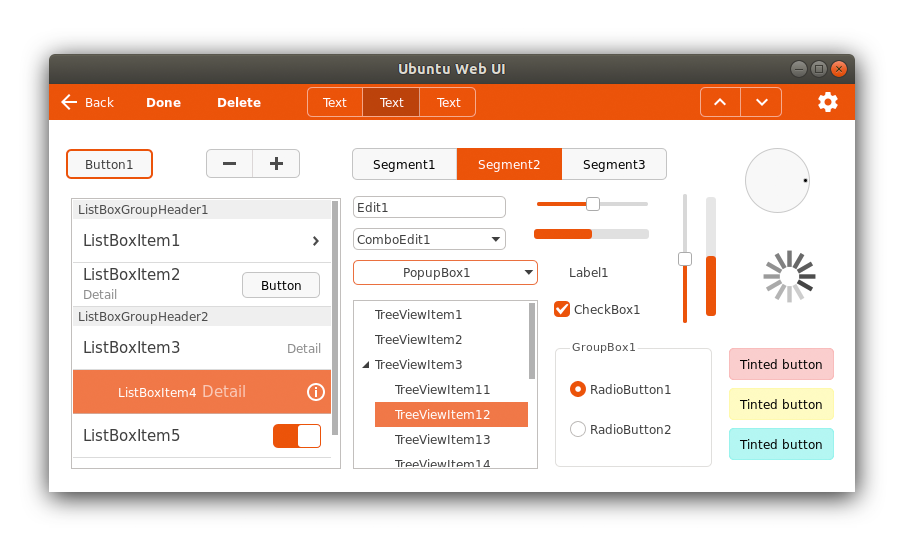Select TreeViewItem12
Viewport: 910px width, 551px height.
click(x=452, y=415)
